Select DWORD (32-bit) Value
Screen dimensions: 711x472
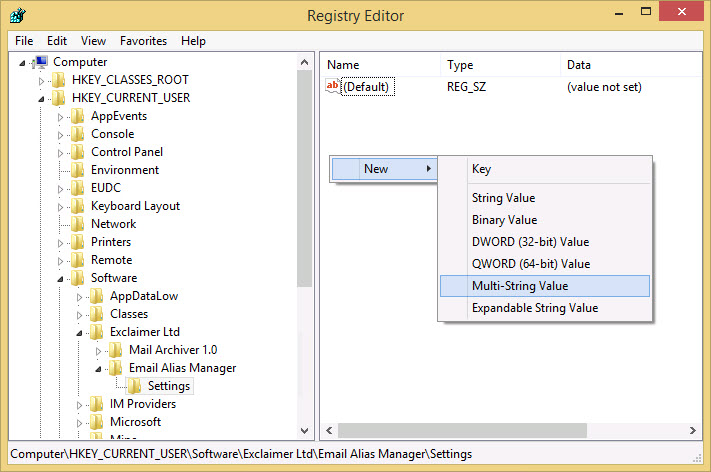click(545, 242)
